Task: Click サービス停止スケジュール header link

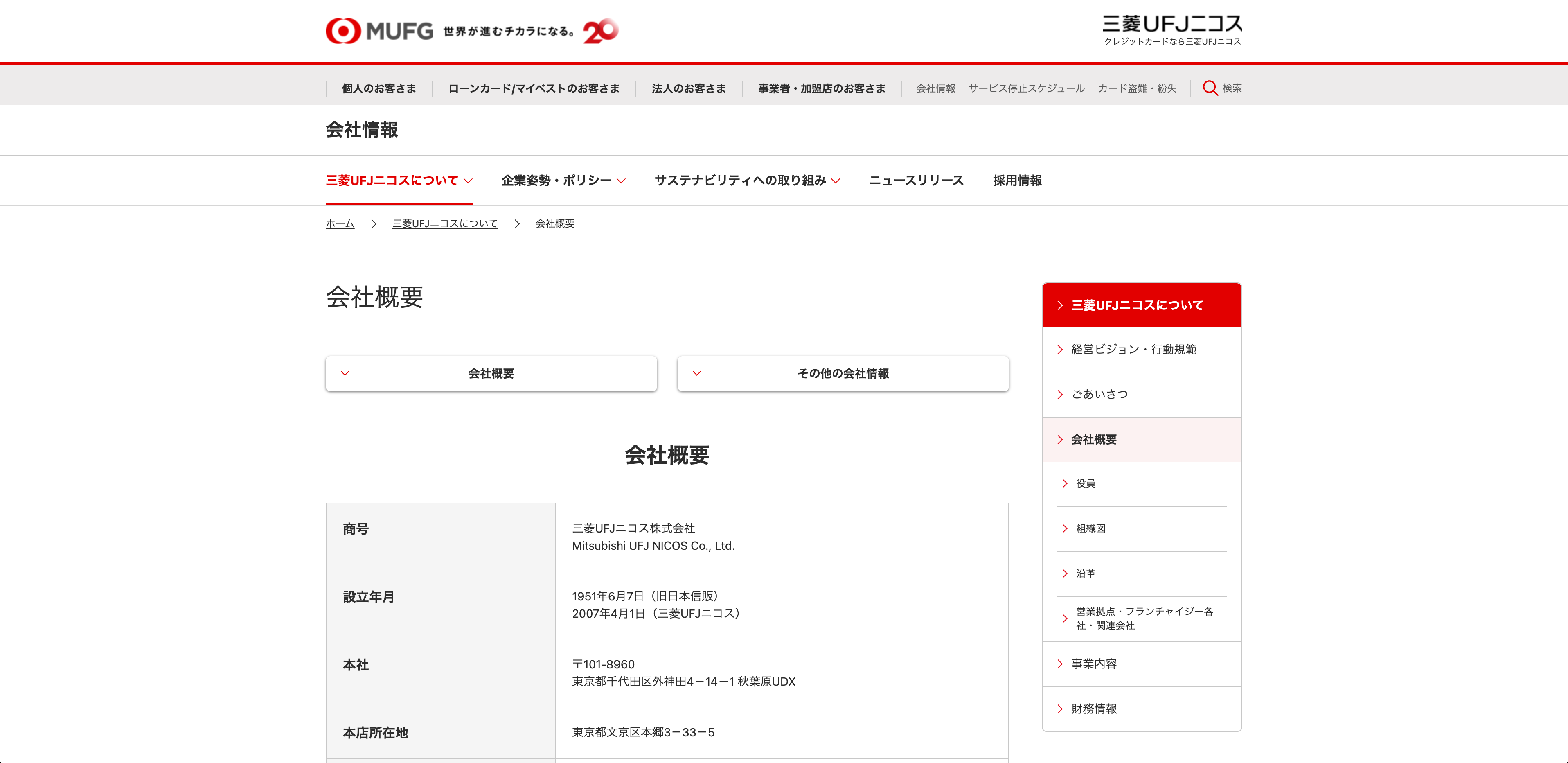Action: [x=1026, y=88]
